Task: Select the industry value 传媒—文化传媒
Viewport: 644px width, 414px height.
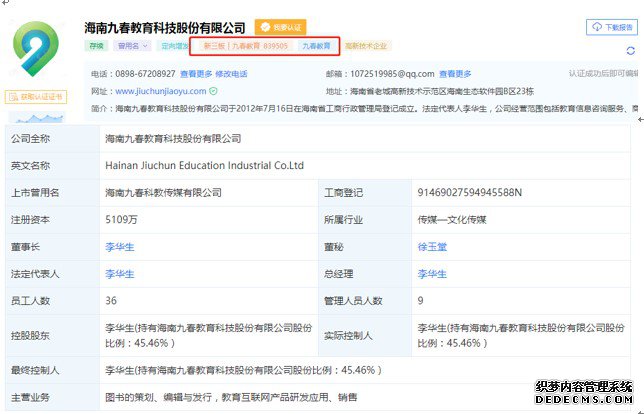Action: pyautogui.click(x=452, y=220)
